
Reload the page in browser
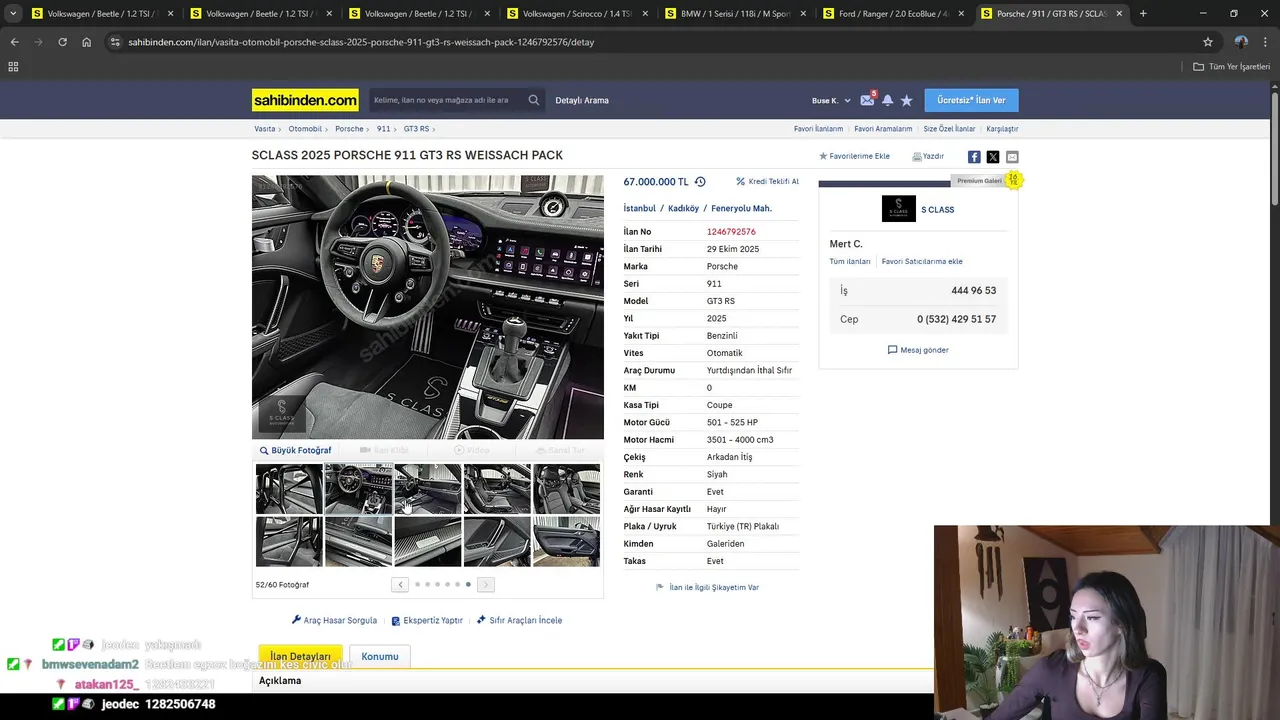tap(62, 42)
